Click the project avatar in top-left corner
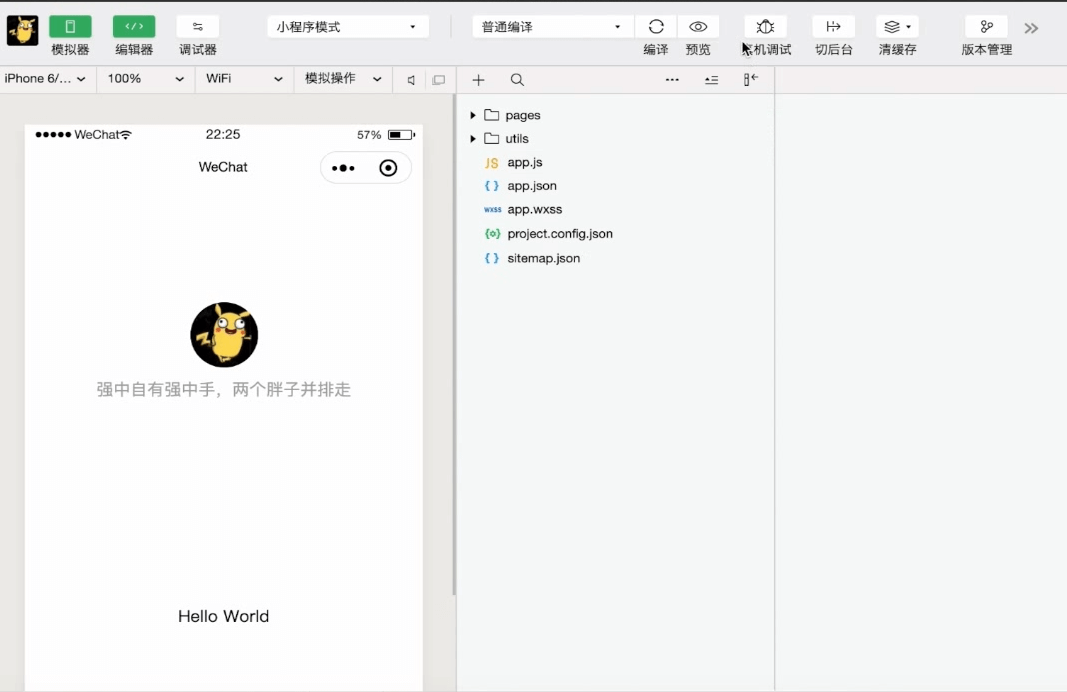 pos(22,31)
